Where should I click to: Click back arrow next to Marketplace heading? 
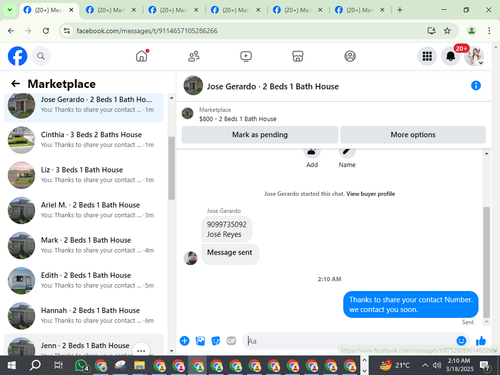(x=15, y=83)
